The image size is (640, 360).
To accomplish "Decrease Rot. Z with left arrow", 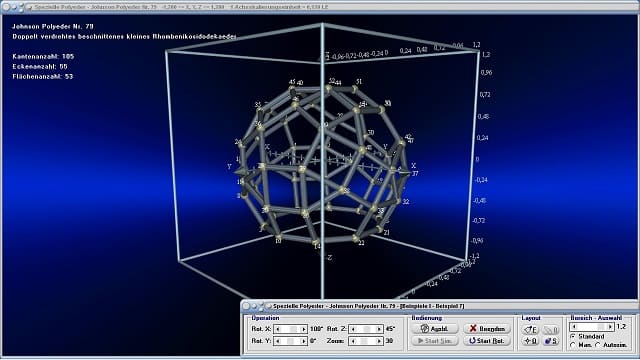I will [353, 329].
